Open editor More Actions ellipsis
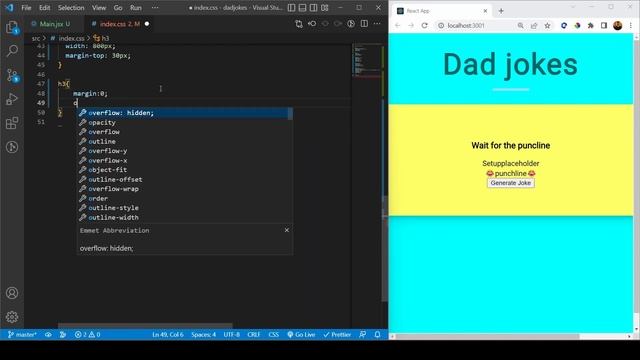The image size is (640, 360). pos(377,24)
